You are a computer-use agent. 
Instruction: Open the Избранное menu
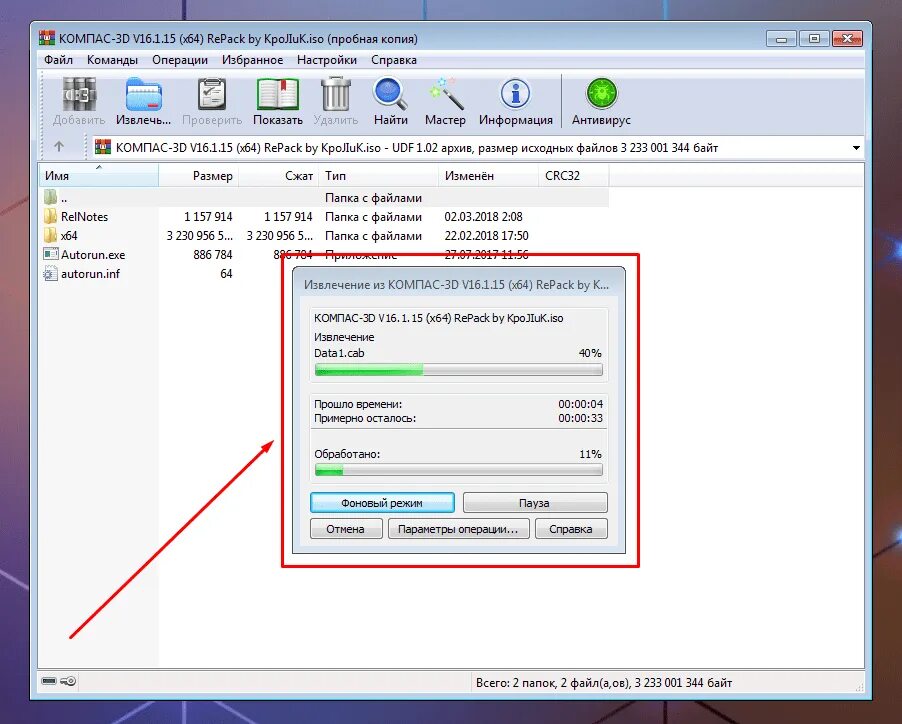tap(253, 60)
